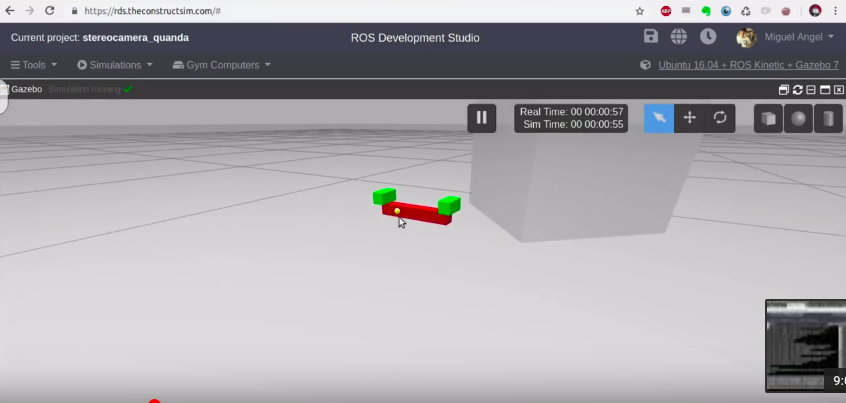Detach the Gazebo window panel

tap(784, 90)
